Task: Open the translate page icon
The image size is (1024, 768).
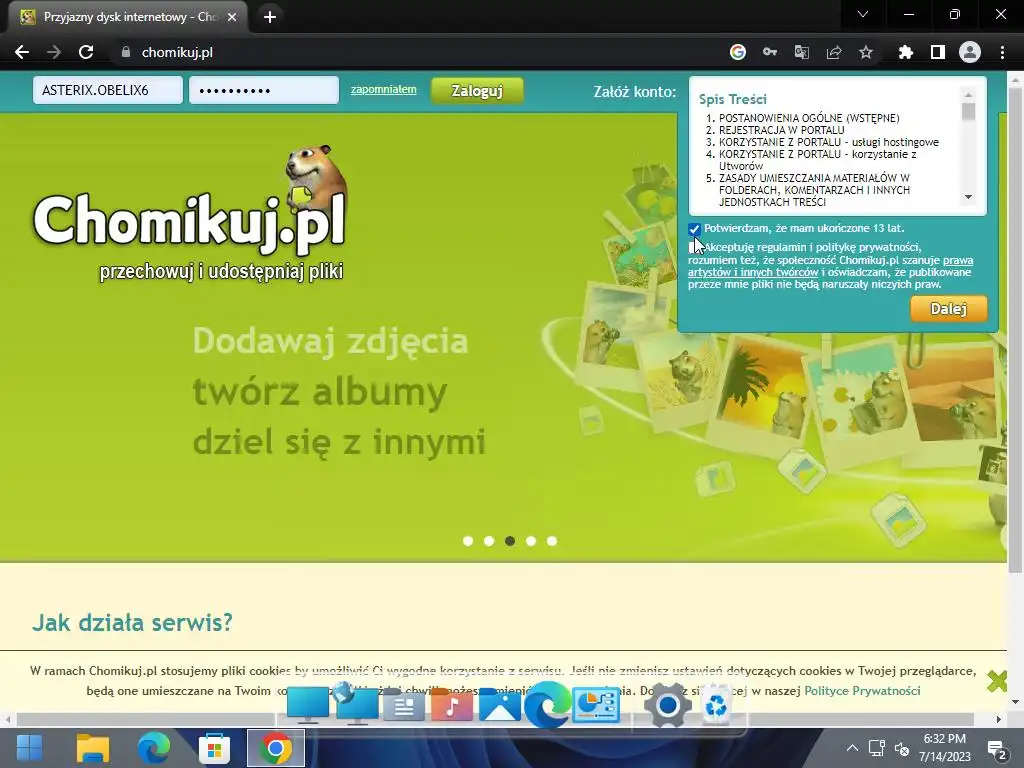Action: pyautogui.click(x=801, y=52)
